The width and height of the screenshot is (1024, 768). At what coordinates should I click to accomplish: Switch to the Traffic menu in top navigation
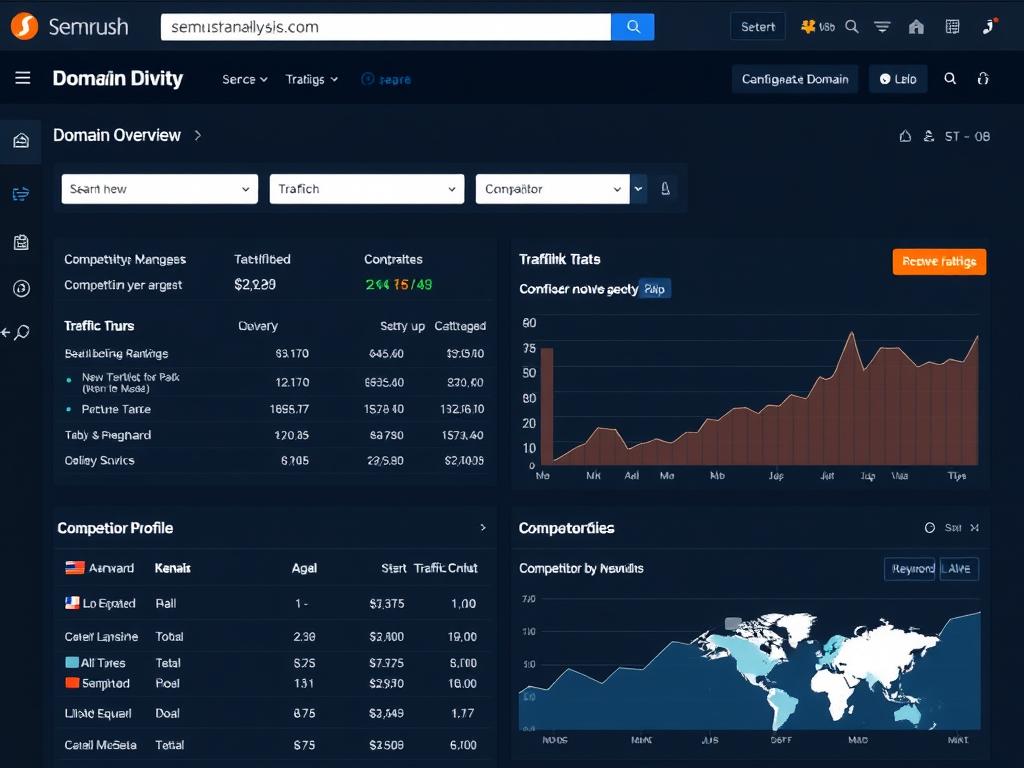(x=311, y=78)
